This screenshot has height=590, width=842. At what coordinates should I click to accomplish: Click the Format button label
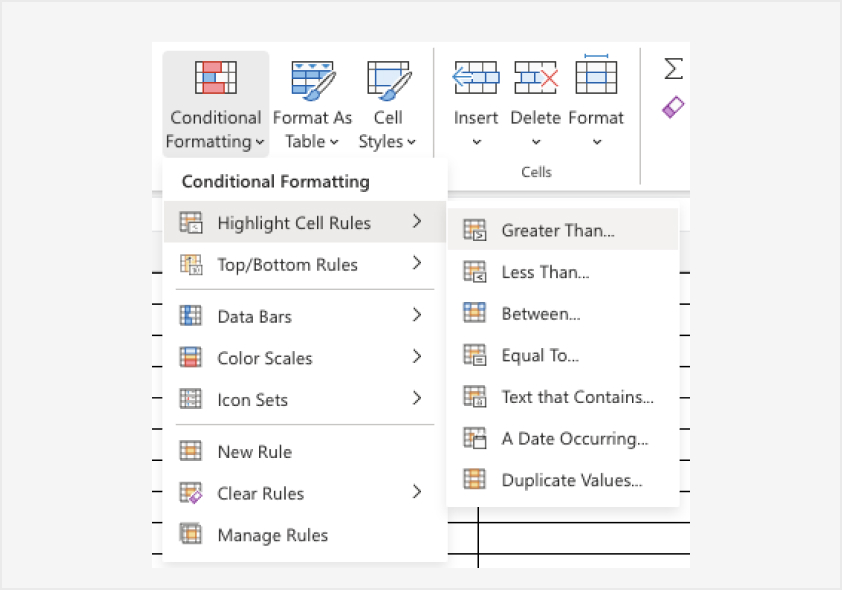tap(596, 118)
